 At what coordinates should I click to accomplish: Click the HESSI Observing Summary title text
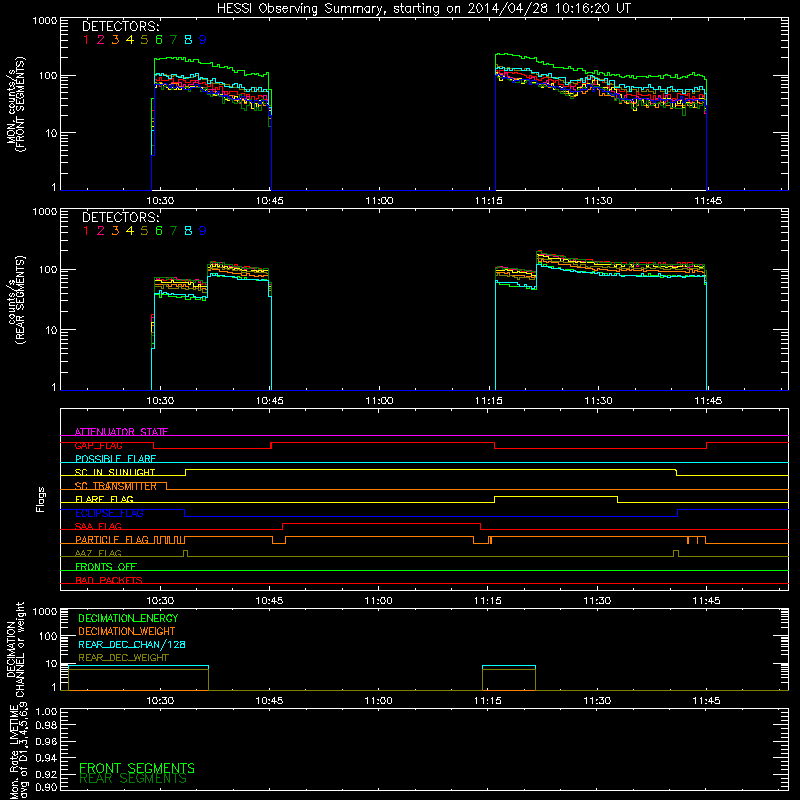pos(423,9)
